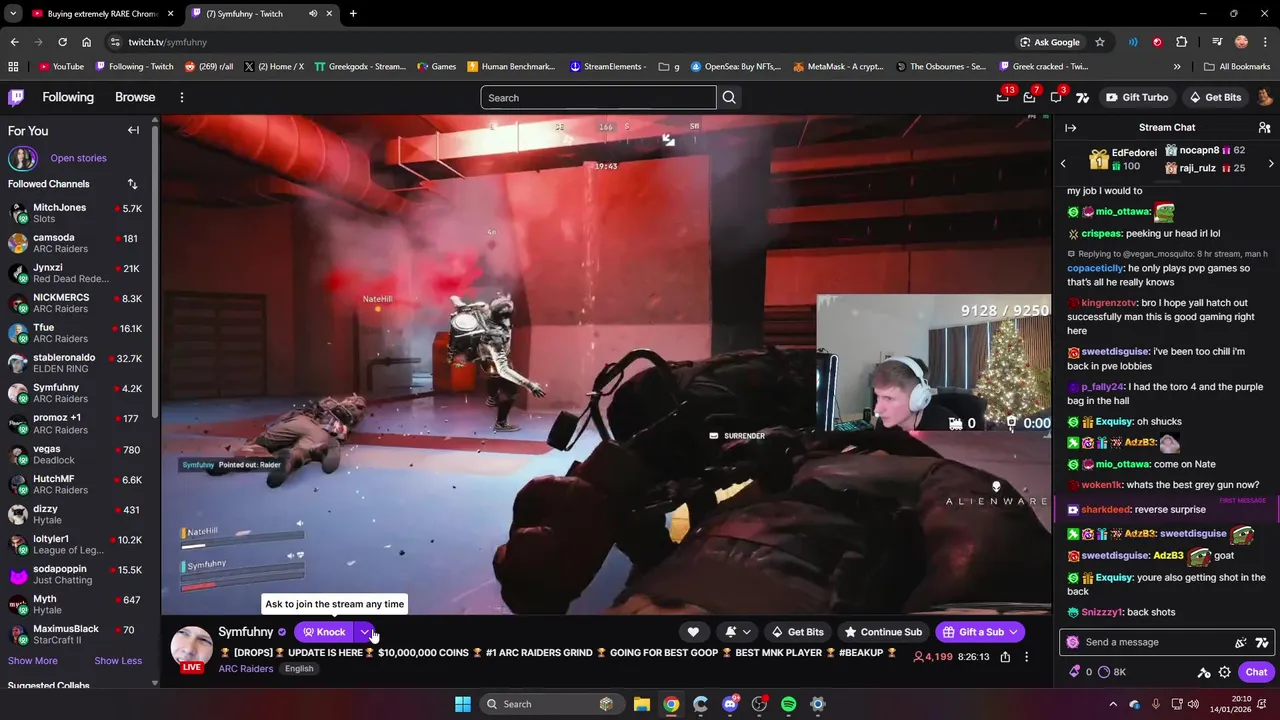The image size is (1280, 720).
Task: Mute NateHill in the voice overlay
Action: [298, 523]
